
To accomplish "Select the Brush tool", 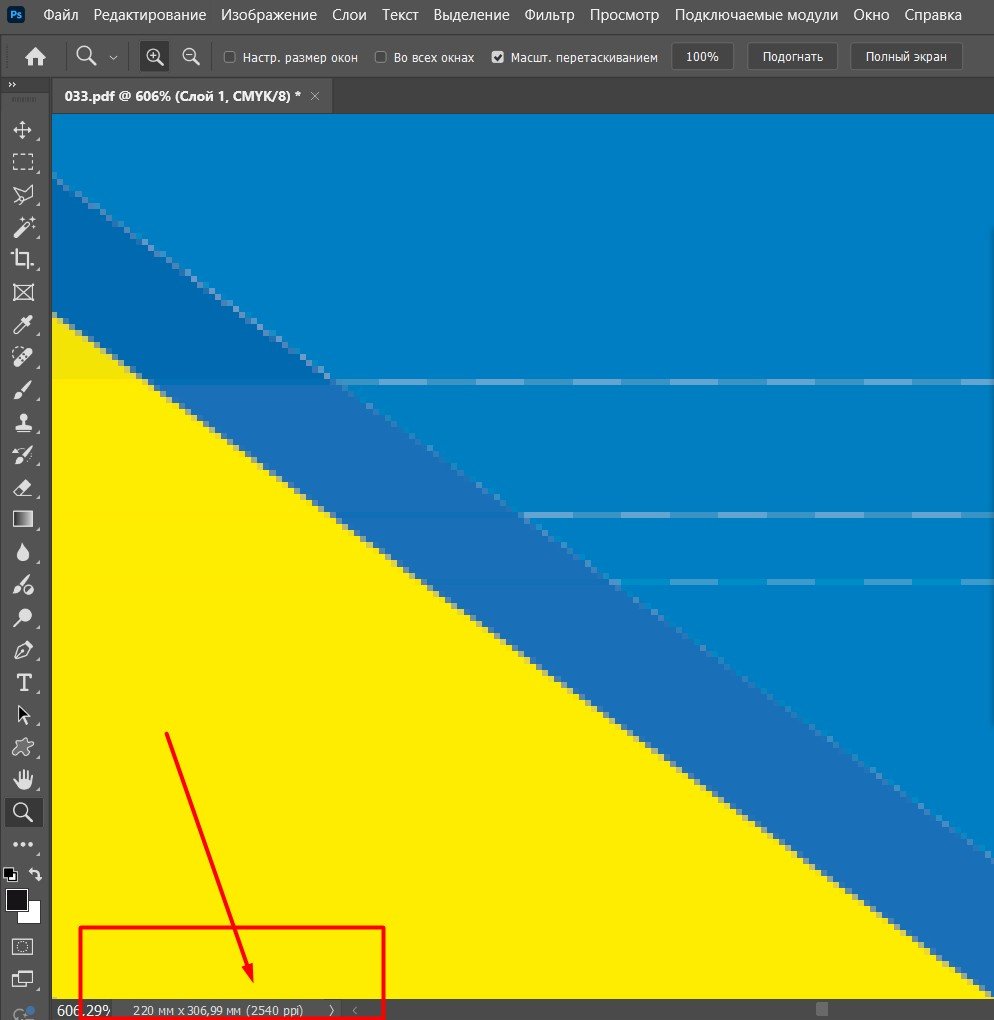I will pyautogui.click(x=23, y=390).
